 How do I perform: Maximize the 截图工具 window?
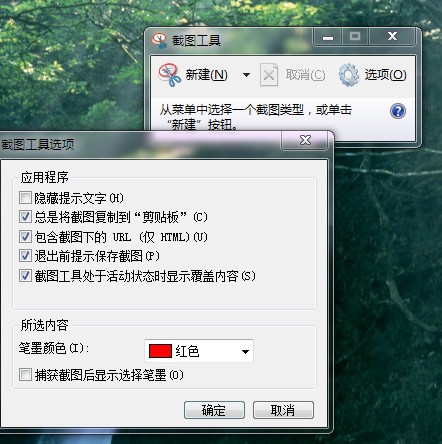tap(355, 37)
